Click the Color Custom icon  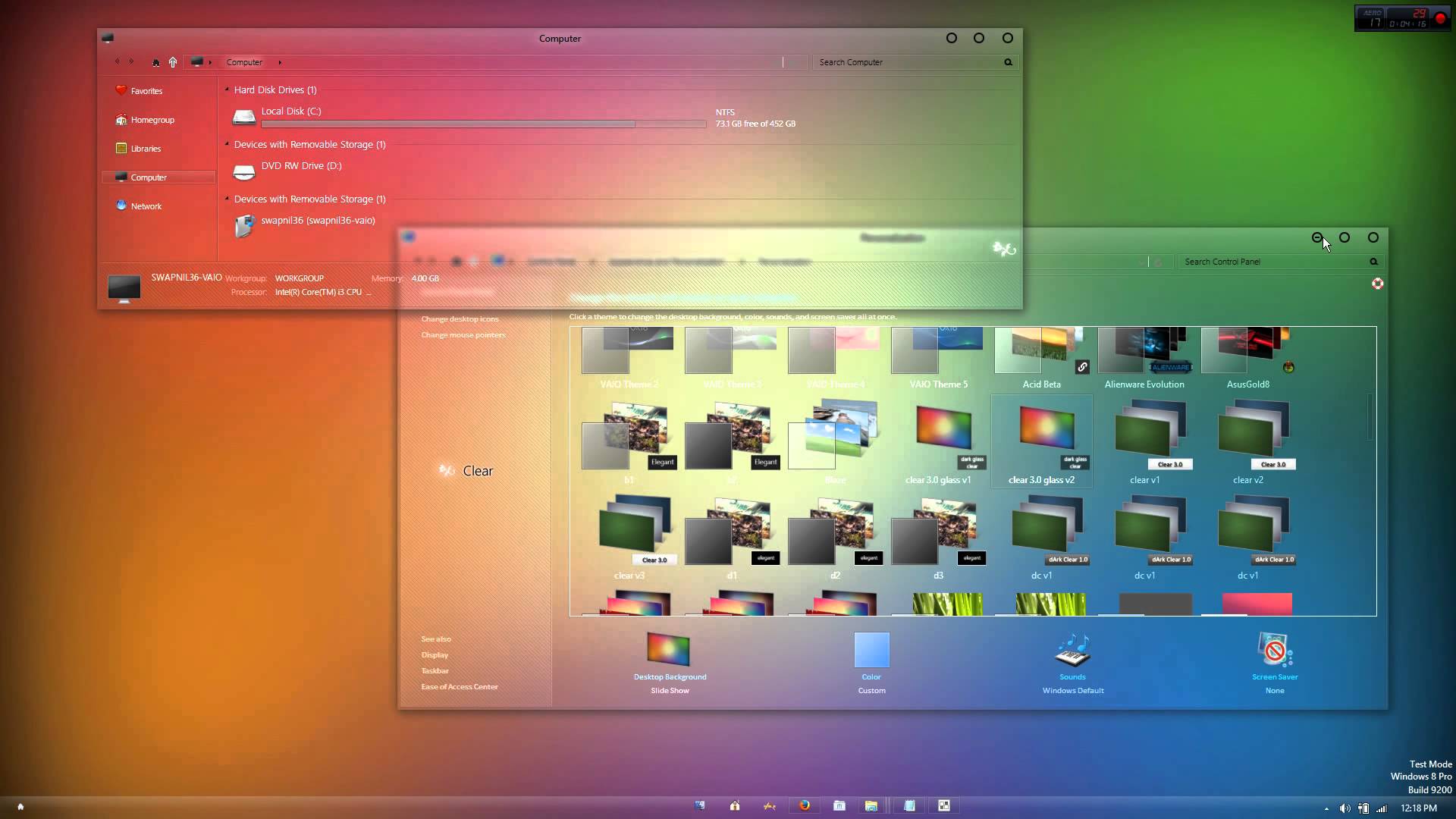(870, 649)
